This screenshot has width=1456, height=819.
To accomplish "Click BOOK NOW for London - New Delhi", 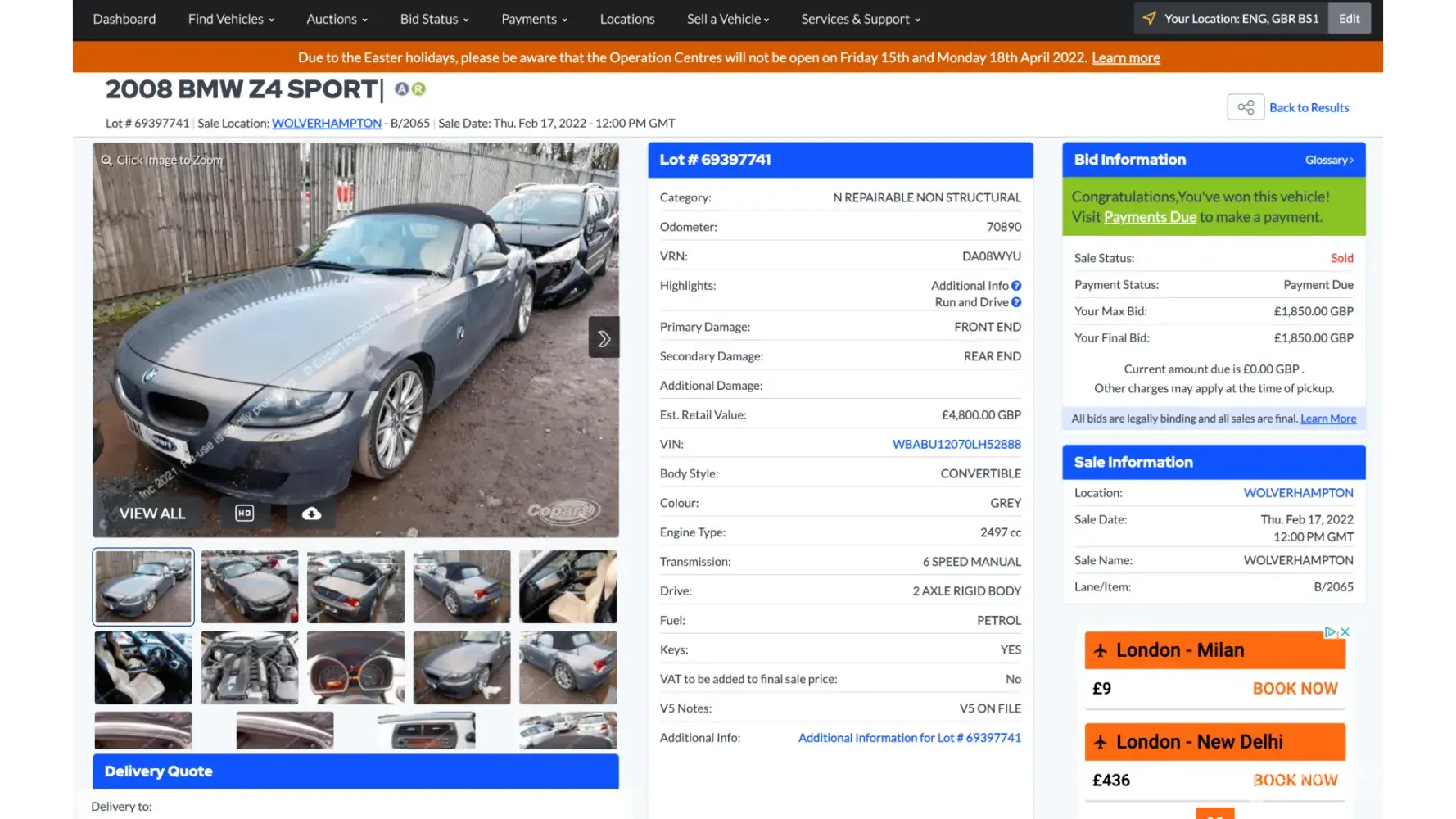I will pyautogui.click(x=1295, y=781).
